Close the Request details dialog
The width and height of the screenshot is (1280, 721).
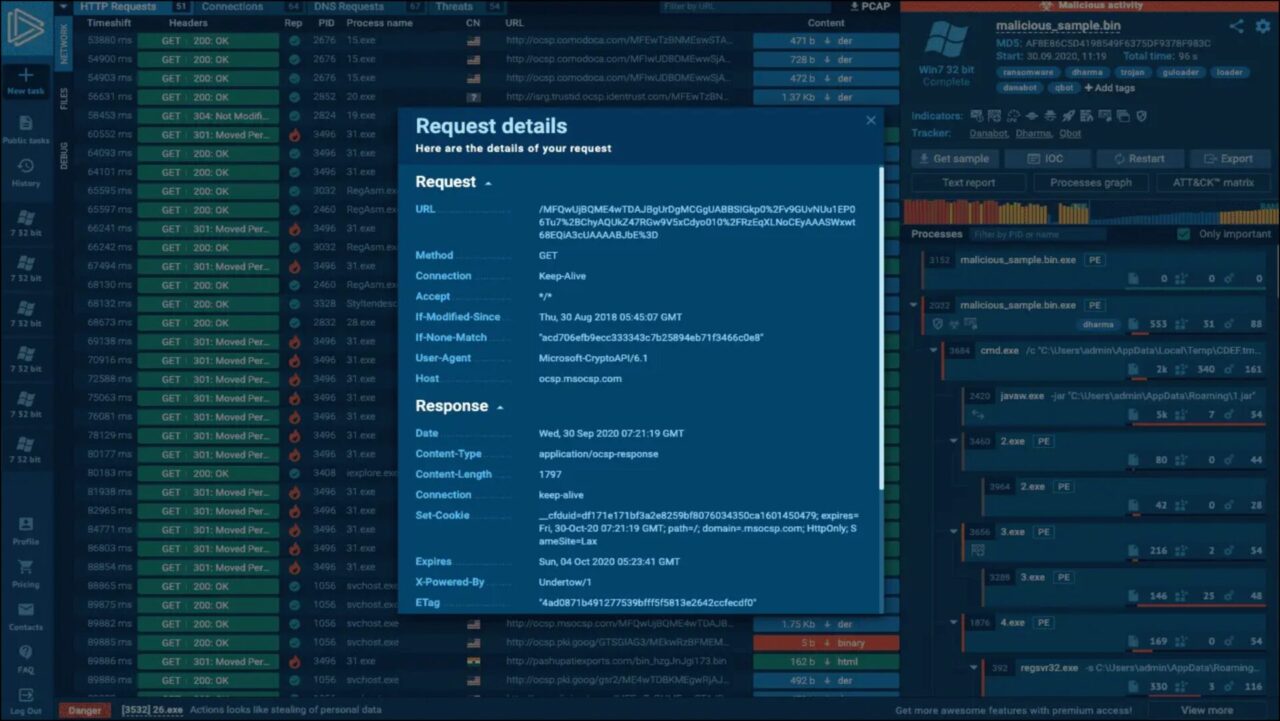(870, 120)
